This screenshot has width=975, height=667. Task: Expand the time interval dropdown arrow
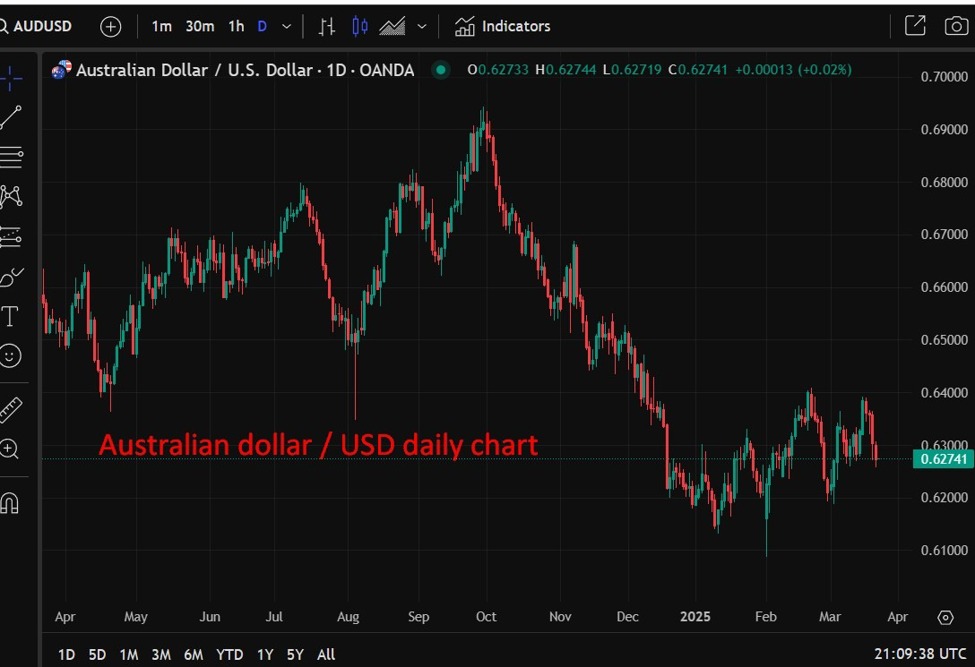tap(287, 27)
